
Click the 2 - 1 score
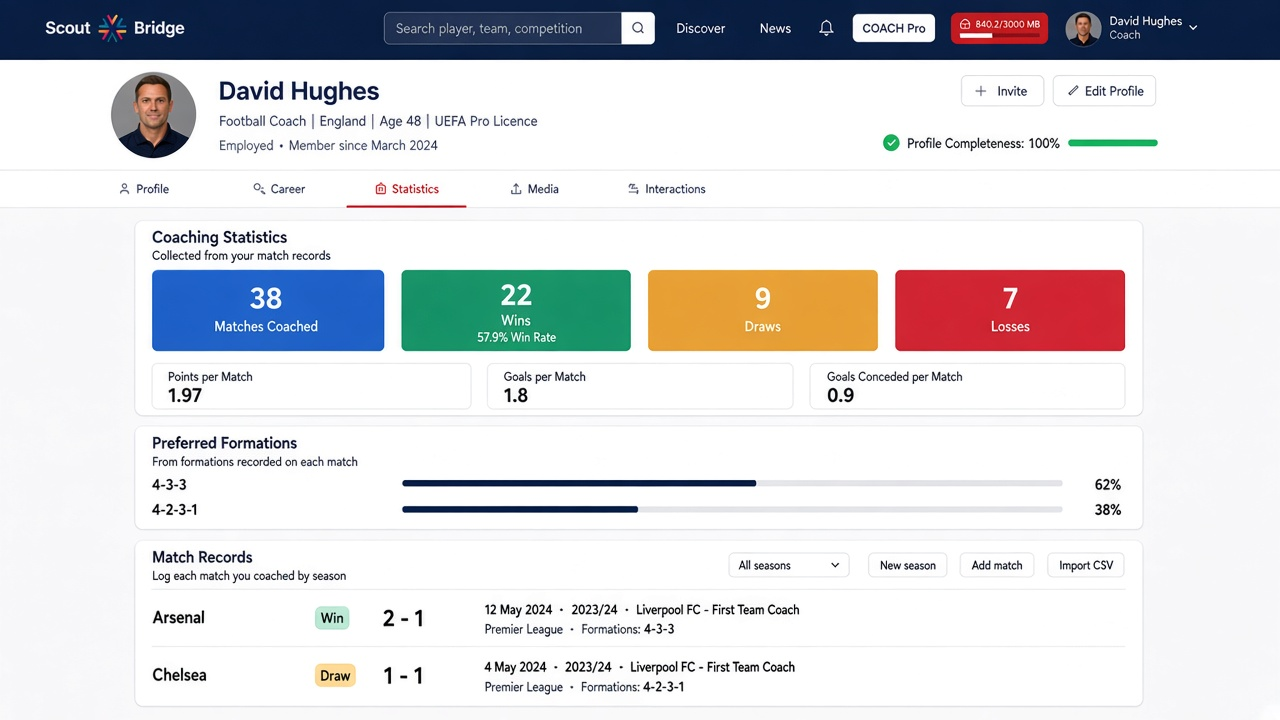coord(404,619)
